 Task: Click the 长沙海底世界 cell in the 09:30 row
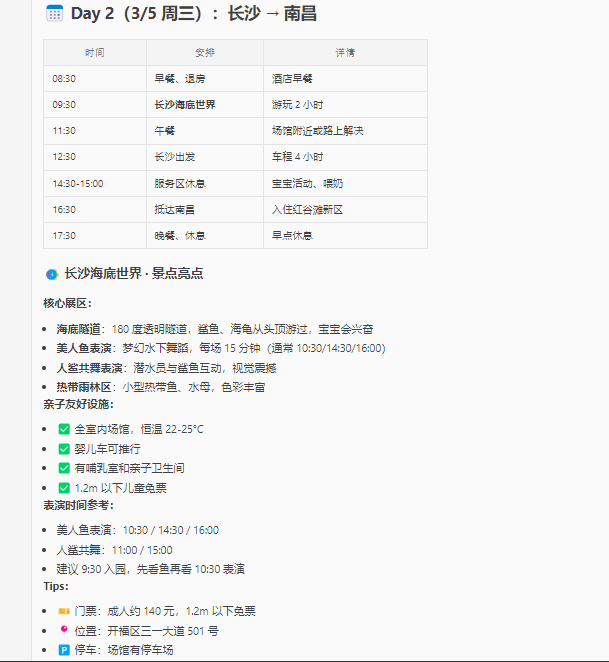coord(184,105)
